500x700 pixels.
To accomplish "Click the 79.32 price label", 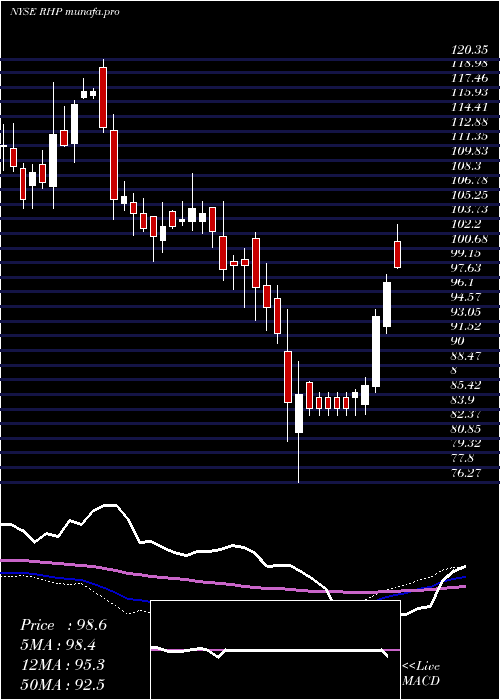I will [x=467, y=443].
